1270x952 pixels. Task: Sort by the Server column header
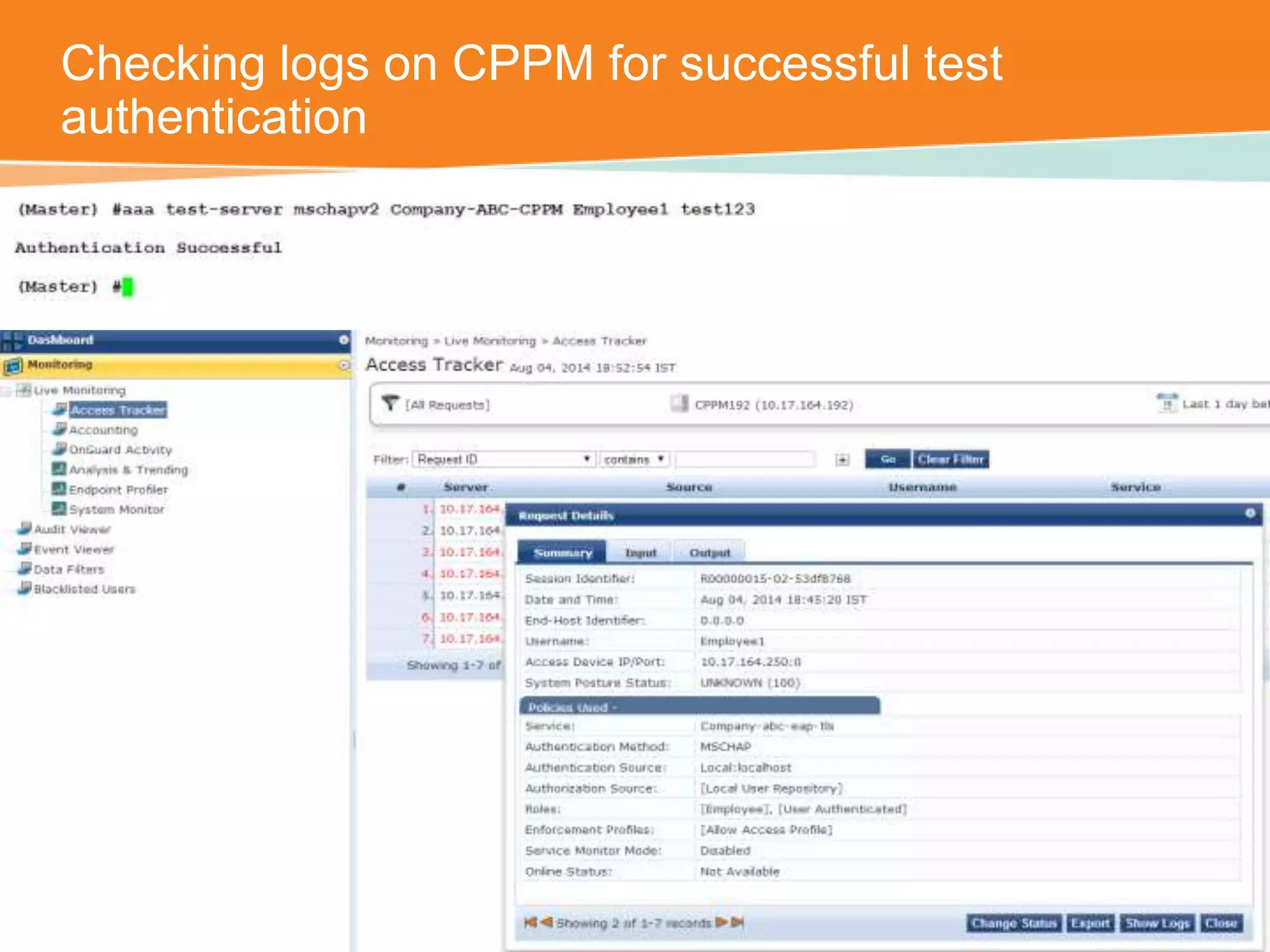point(466,487)
